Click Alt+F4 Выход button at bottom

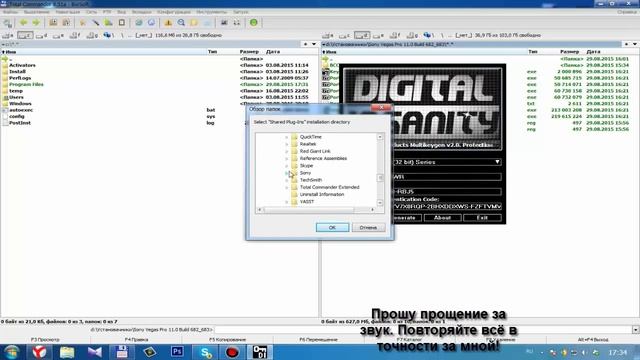tap(593, 340)
